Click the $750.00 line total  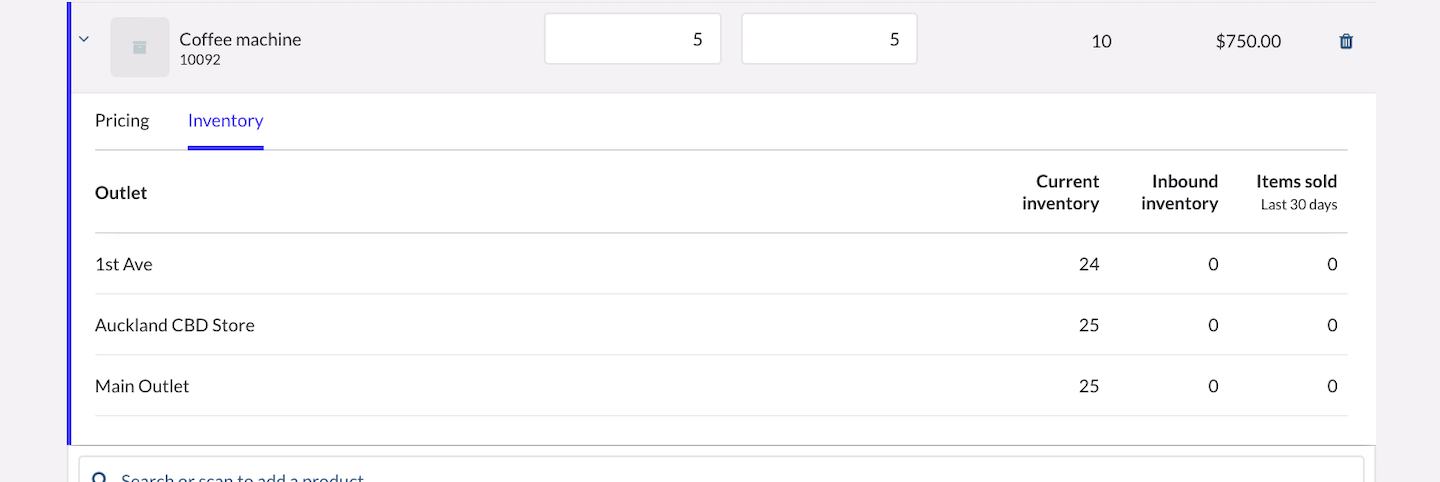tap(1248, 42)
